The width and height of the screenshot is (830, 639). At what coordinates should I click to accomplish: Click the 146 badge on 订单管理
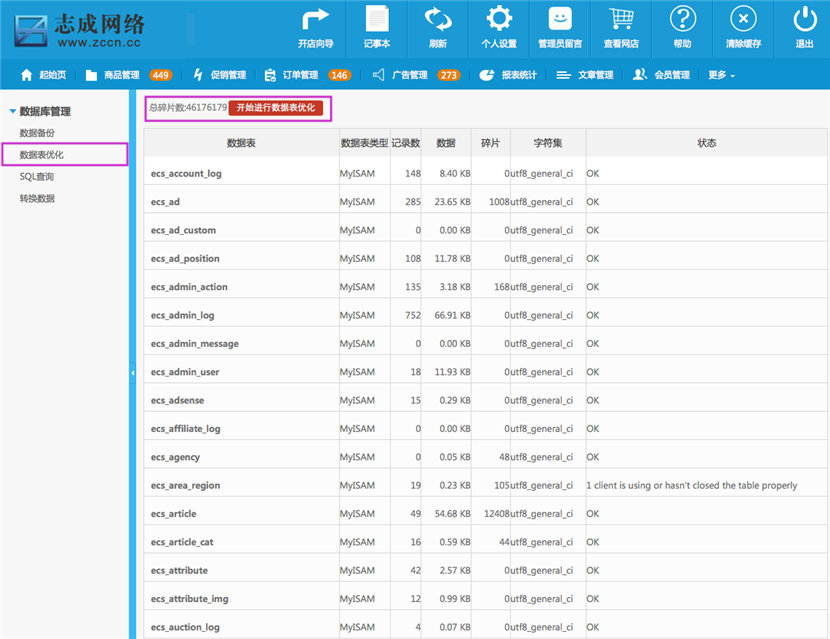339,75
